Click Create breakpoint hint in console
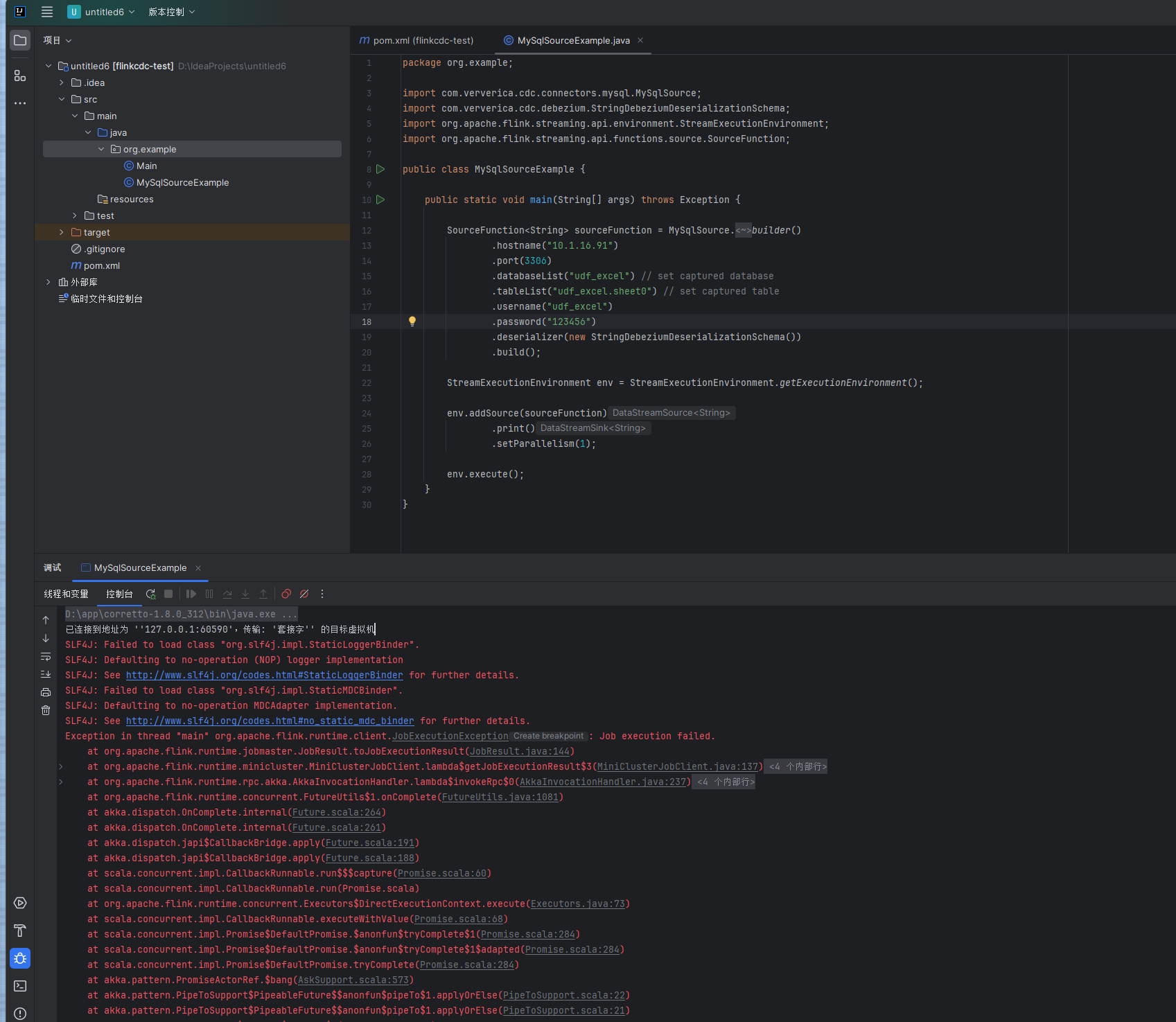Screen dimensions: 1176x1022 548,736
